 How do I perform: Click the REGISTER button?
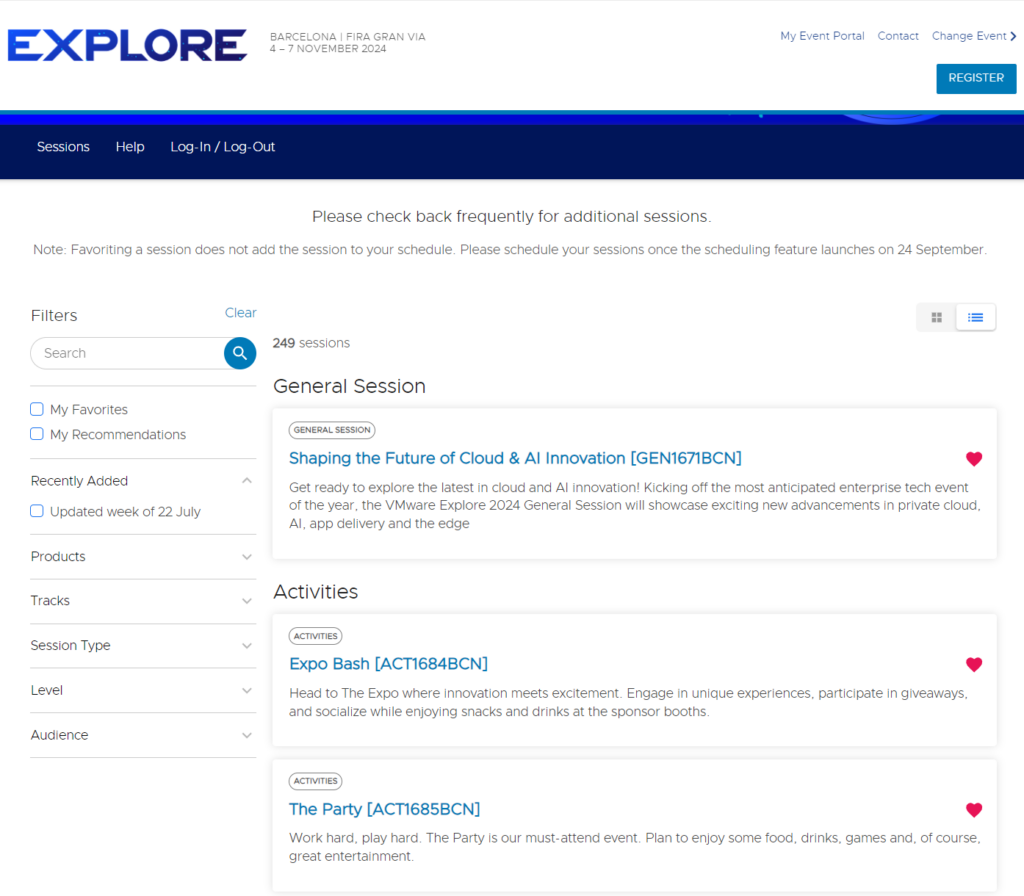[x=976, y=78]
